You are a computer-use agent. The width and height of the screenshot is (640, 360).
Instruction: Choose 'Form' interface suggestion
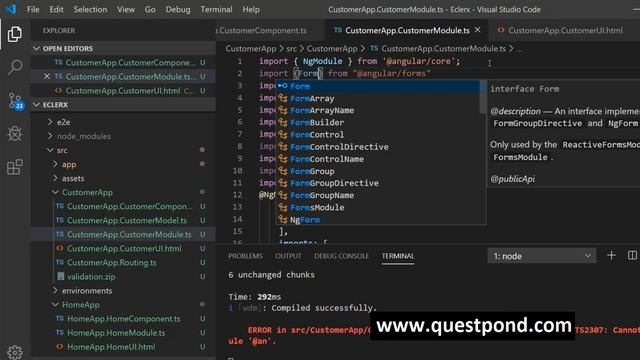click(x=378, y=86)
